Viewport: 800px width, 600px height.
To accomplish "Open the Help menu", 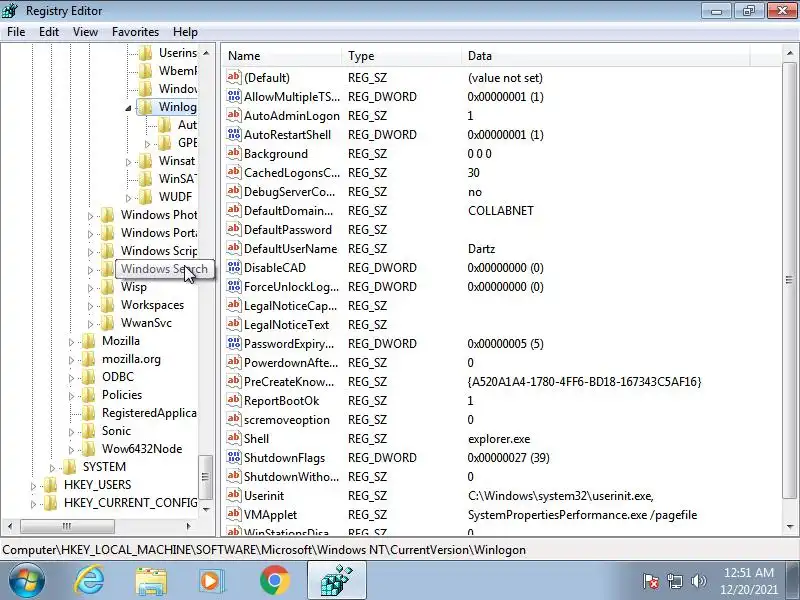I will coord(185,32).
